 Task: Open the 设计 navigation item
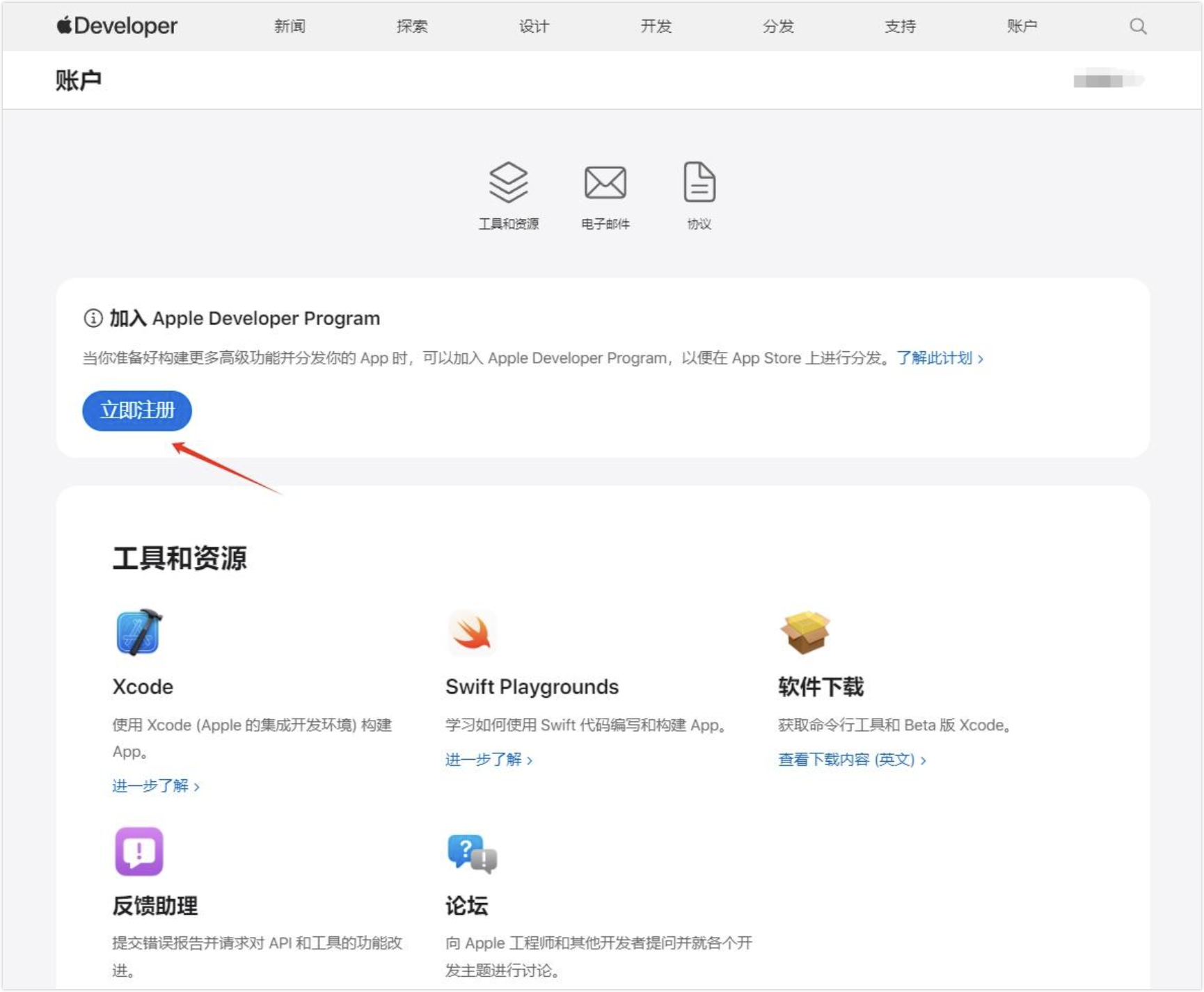pyautogui.click(x=534, y=26)
